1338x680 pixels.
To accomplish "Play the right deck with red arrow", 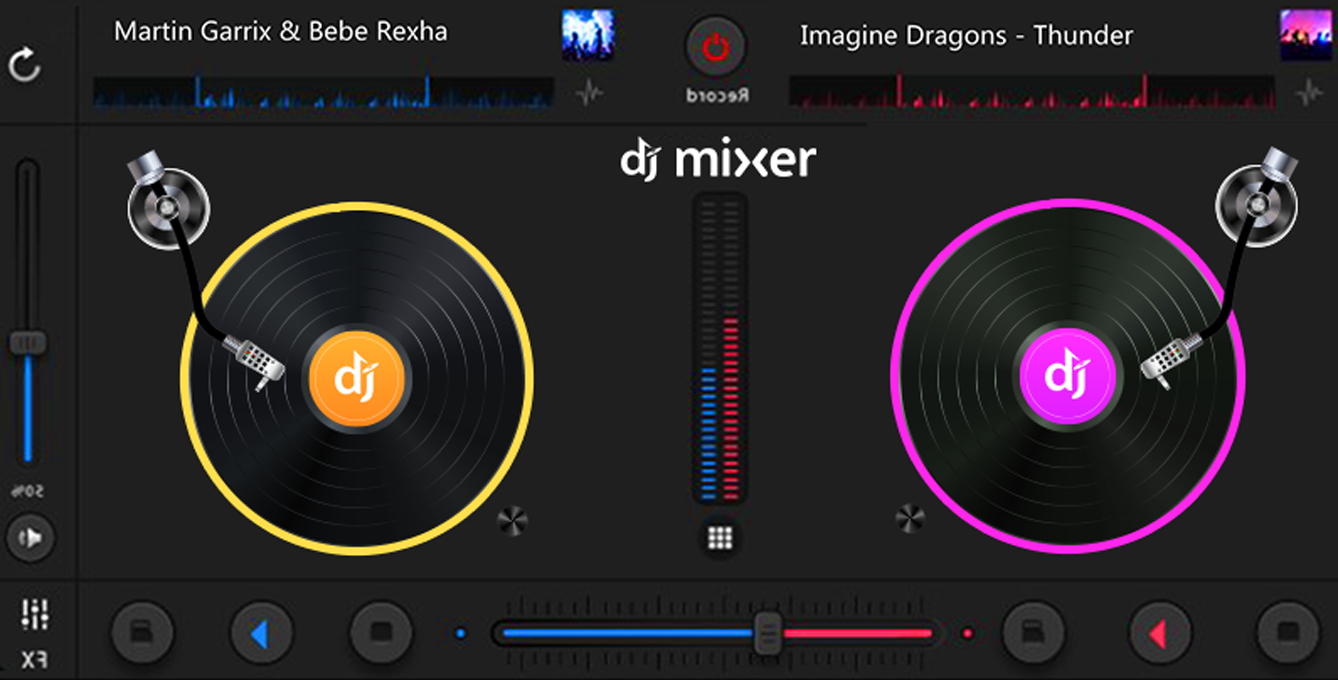I will 1160,633.
